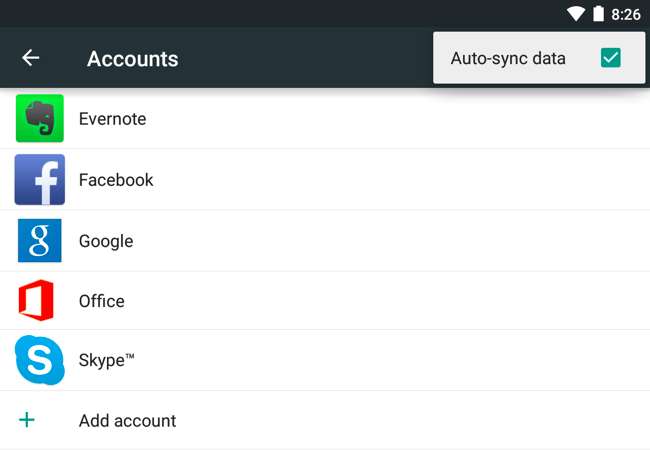Click the Facebook logo icon

click(40, 180)
